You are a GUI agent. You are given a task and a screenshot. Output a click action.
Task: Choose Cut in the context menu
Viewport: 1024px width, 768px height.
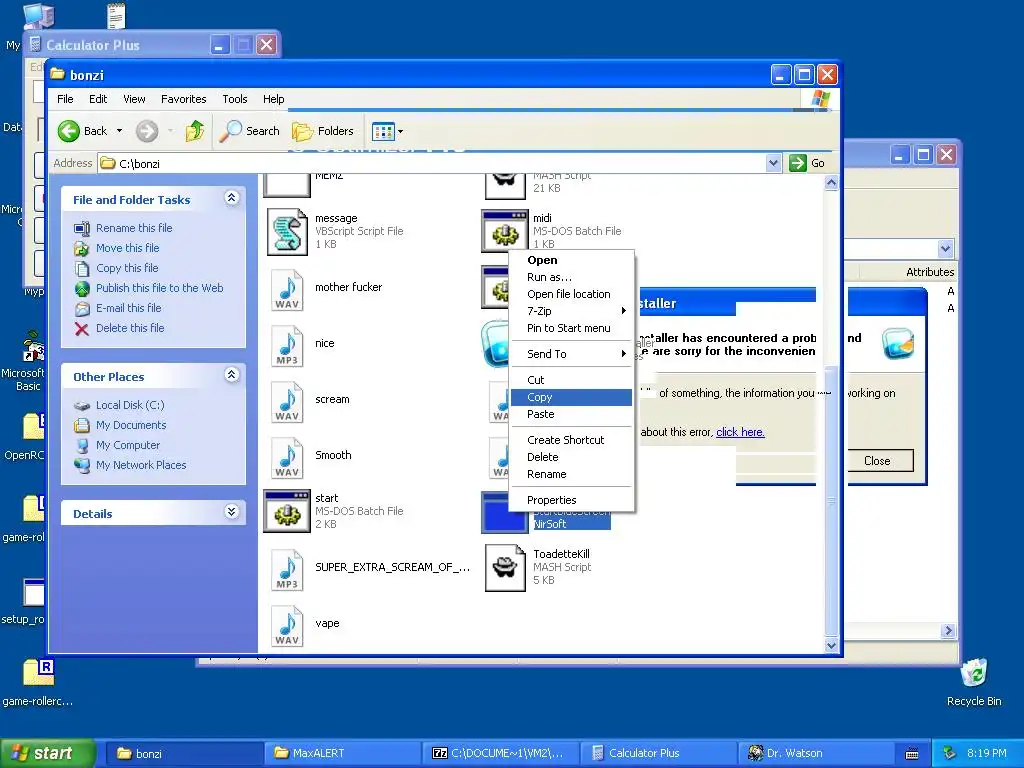coord(571,380)
